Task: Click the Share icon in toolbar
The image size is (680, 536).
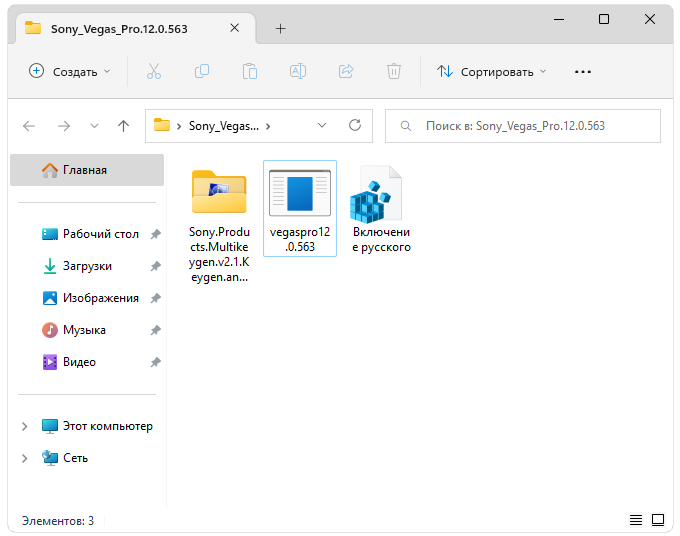Action: click(x=346, y=71)
